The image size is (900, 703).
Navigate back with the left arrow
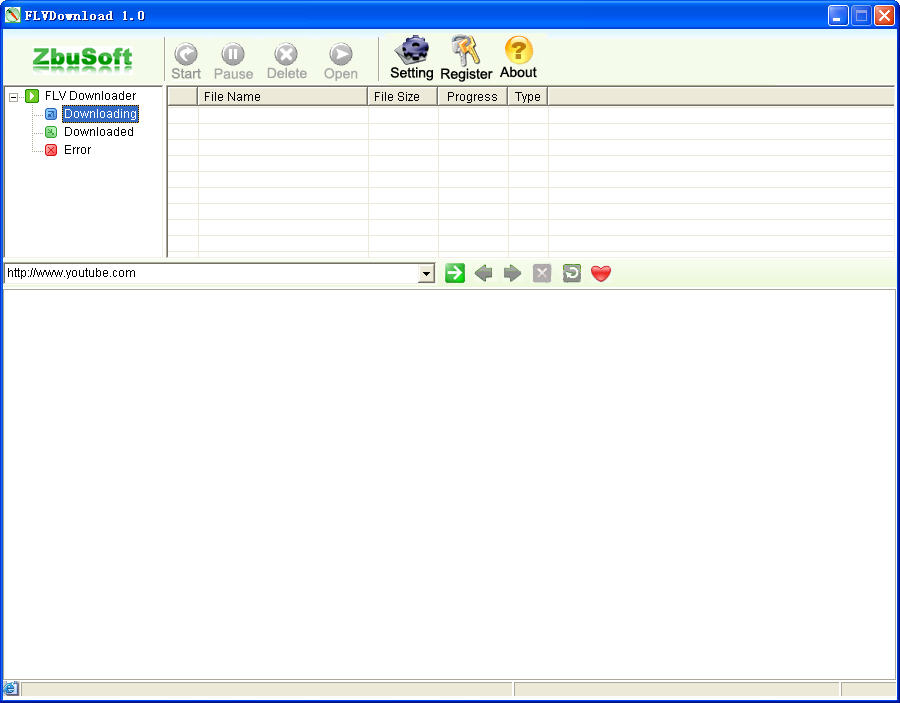point(484,273)
